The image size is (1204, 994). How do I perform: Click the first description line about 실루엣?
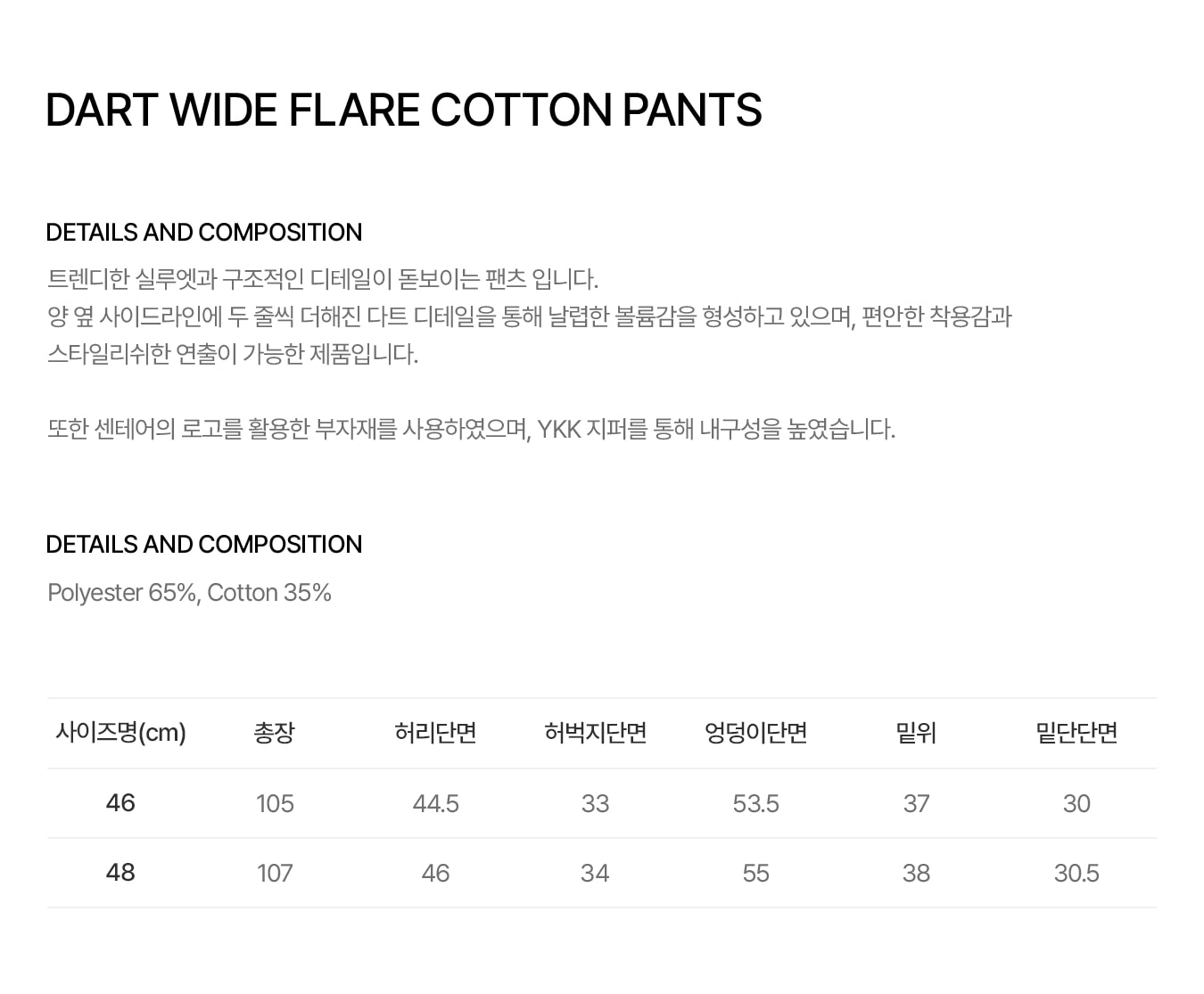point(323,280)
